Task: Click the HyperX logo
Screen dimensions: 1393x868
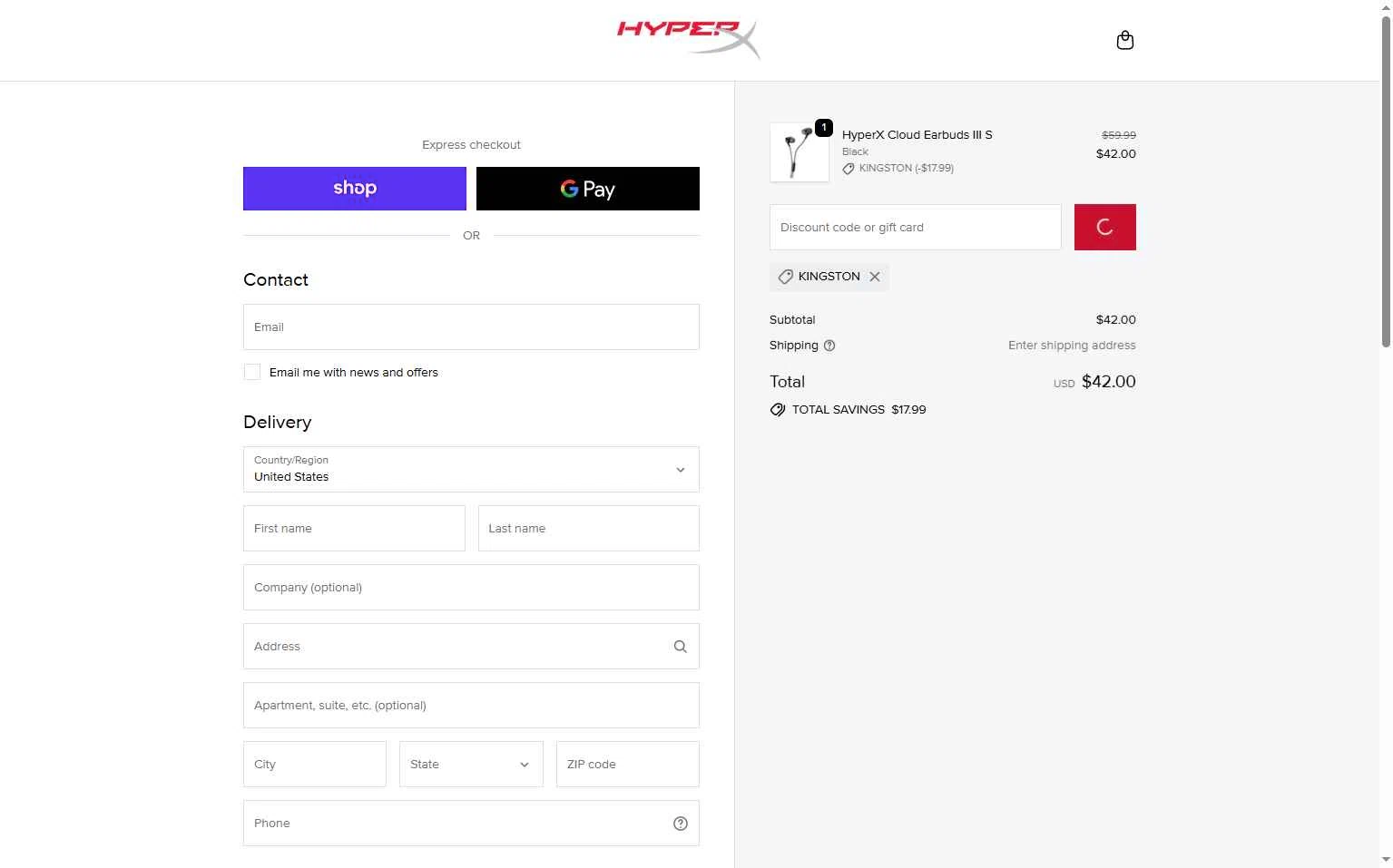Action: pos(689,40)
